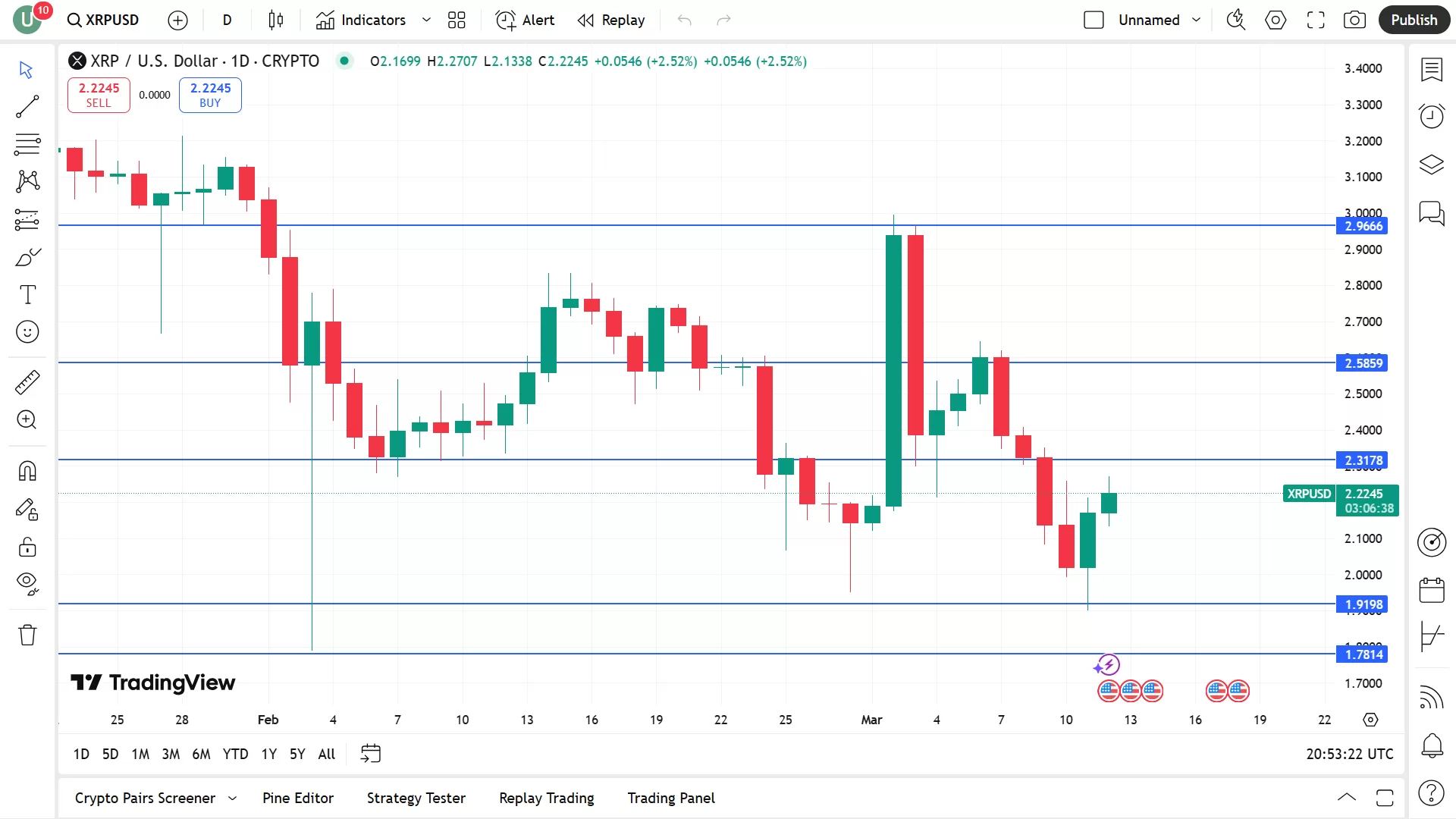
Task: Select the Replay mode icon
Action: click(x=584, y=20)
